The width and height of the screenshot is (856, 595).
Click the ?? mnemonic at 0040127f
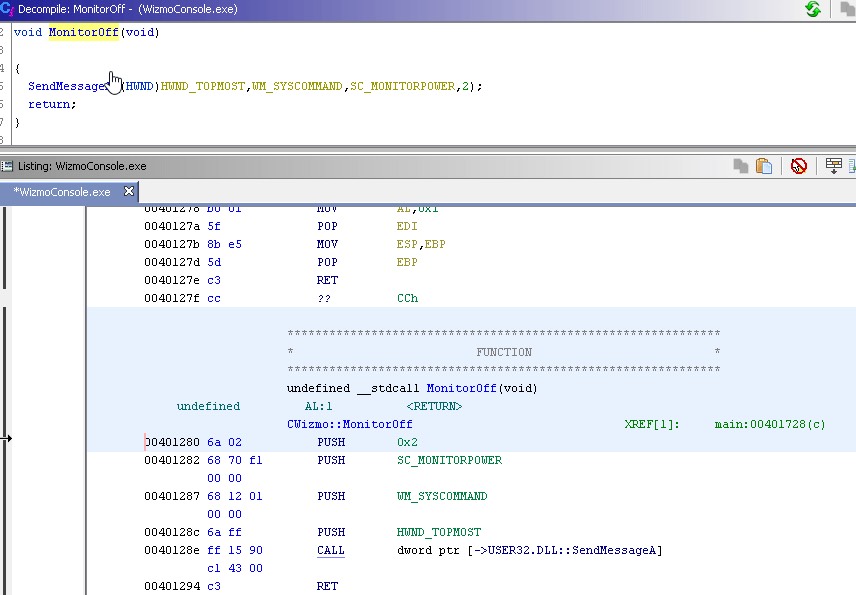point(324,299)
